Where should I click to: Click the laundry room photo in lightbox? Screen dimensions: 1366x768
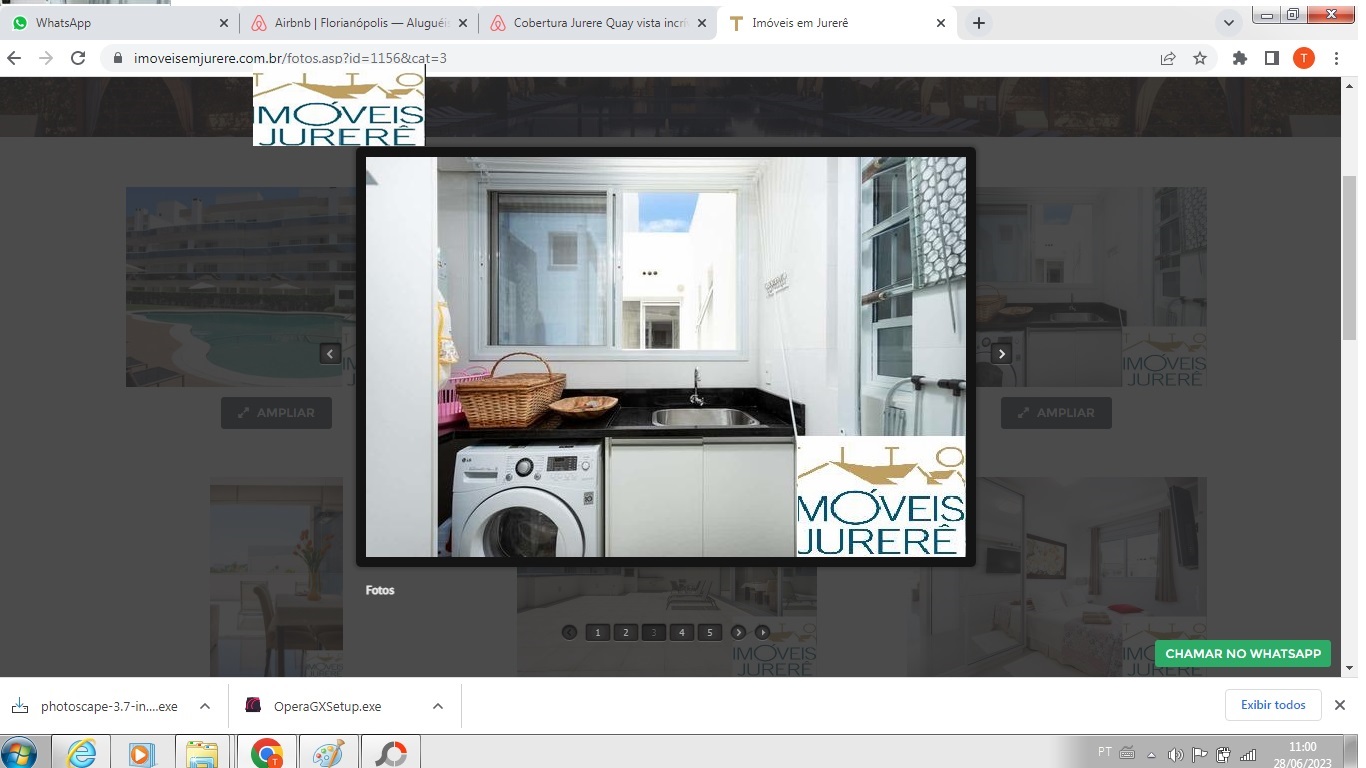click(x=665, y=356)
